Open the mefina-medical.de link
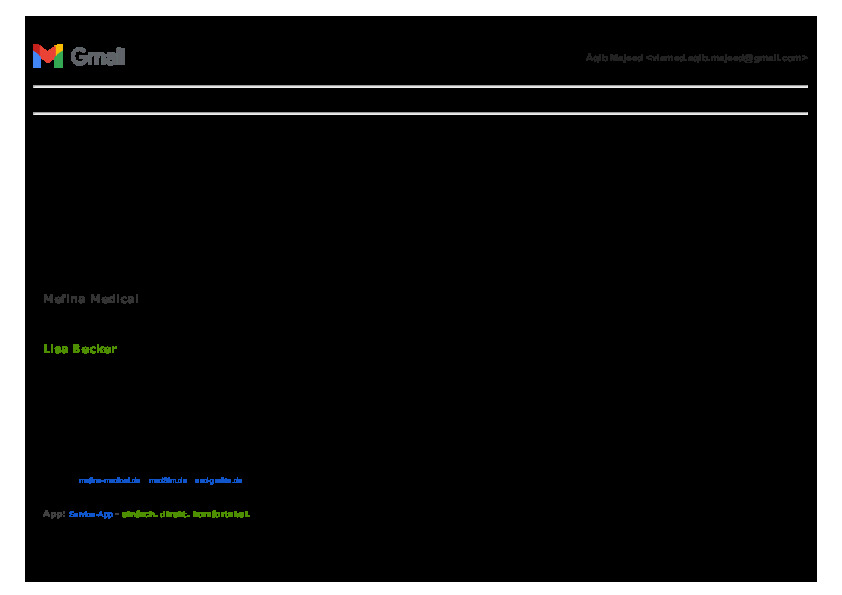 click(x=109, y=480)
